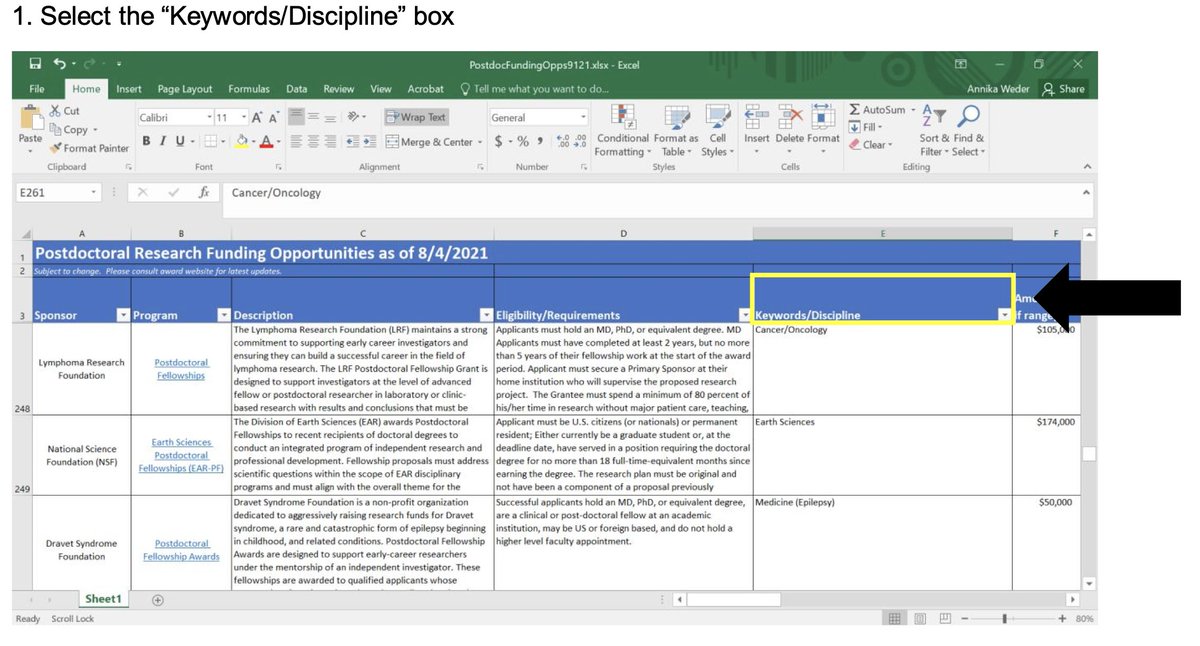The image size is (1200, 646).
Task: Toggle Align Left horizontal alignment
Action: [x=294, y=141]
